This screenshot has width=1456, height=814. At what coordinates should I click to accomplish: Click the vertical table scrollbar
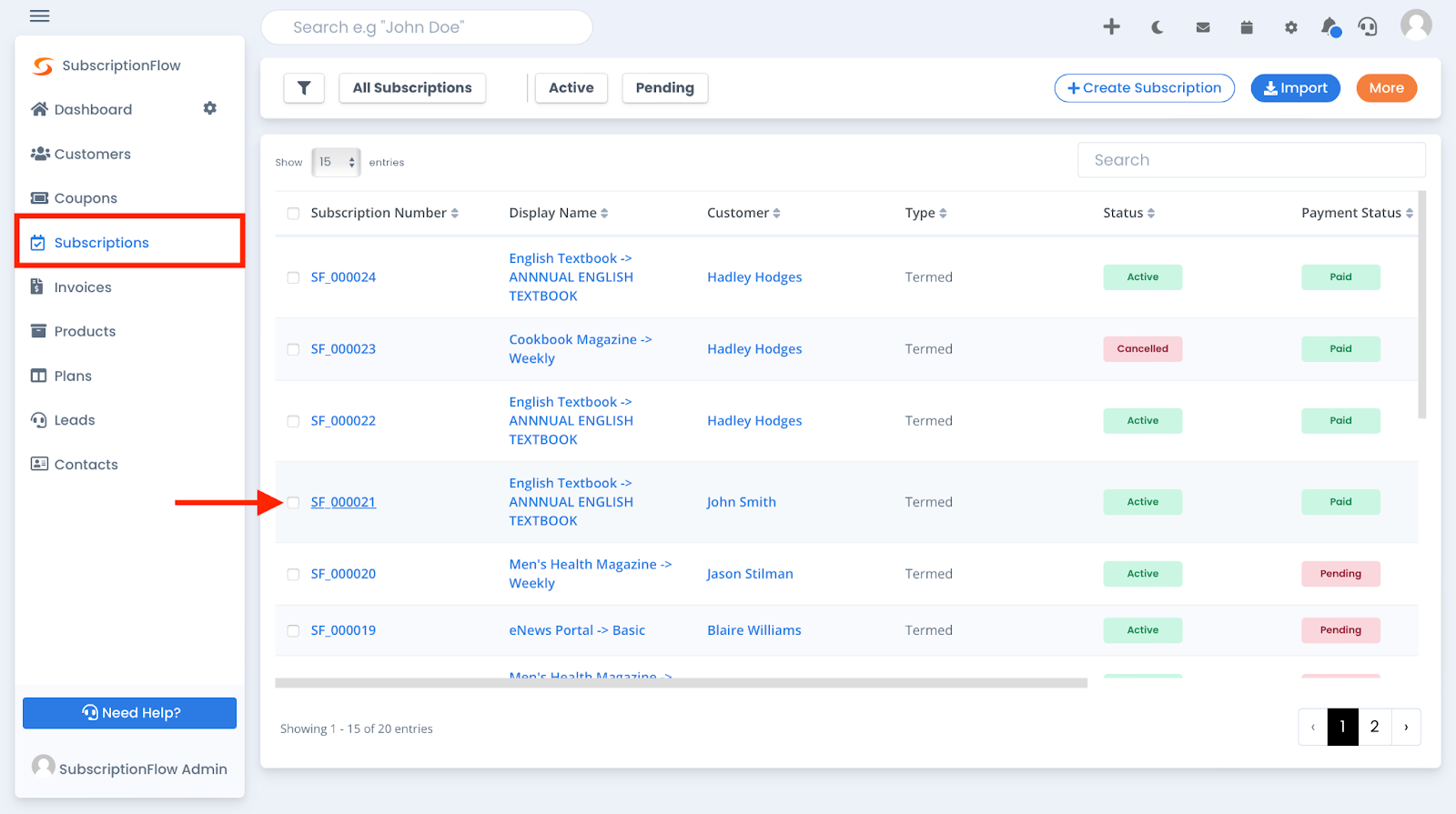coord(1422,305)
